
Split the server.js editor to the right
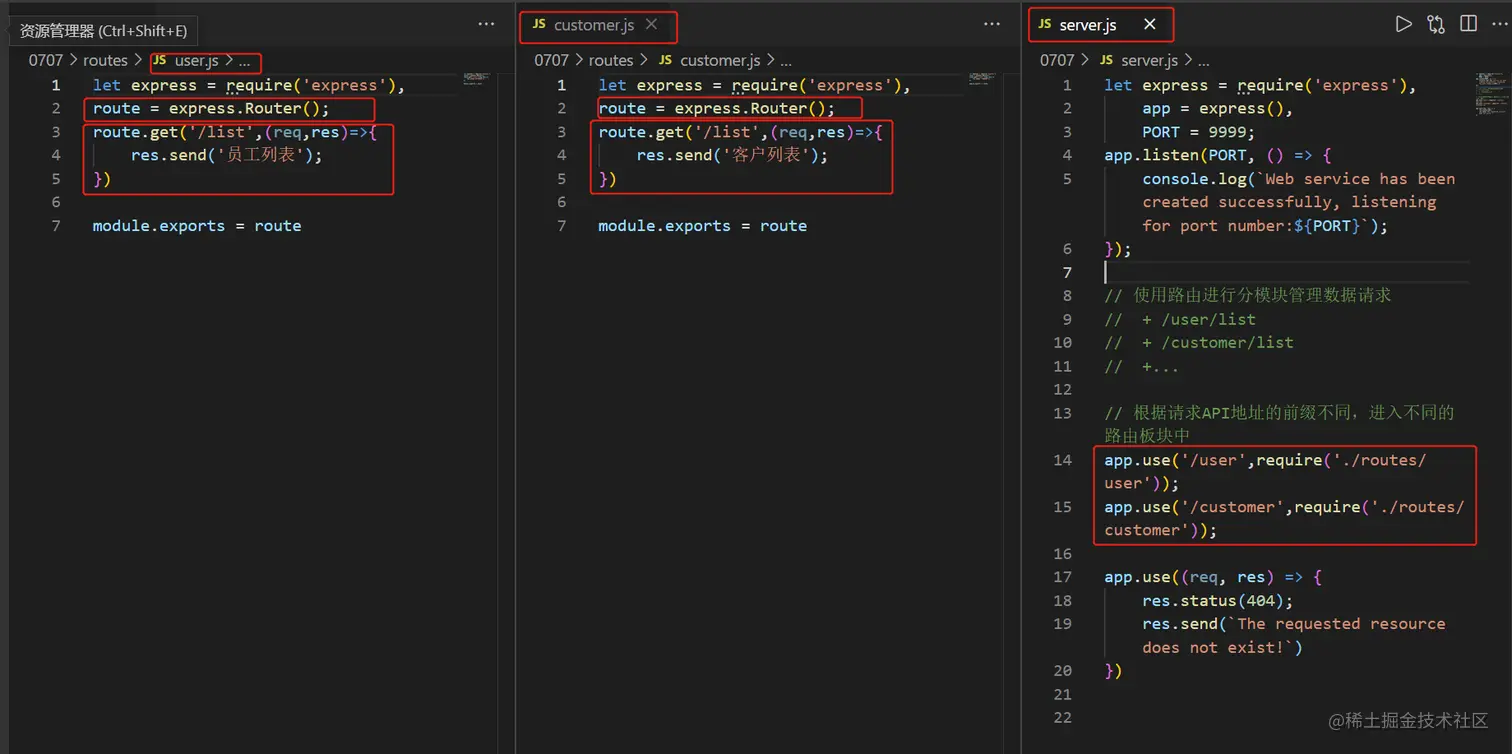[x=1468, y=24]
